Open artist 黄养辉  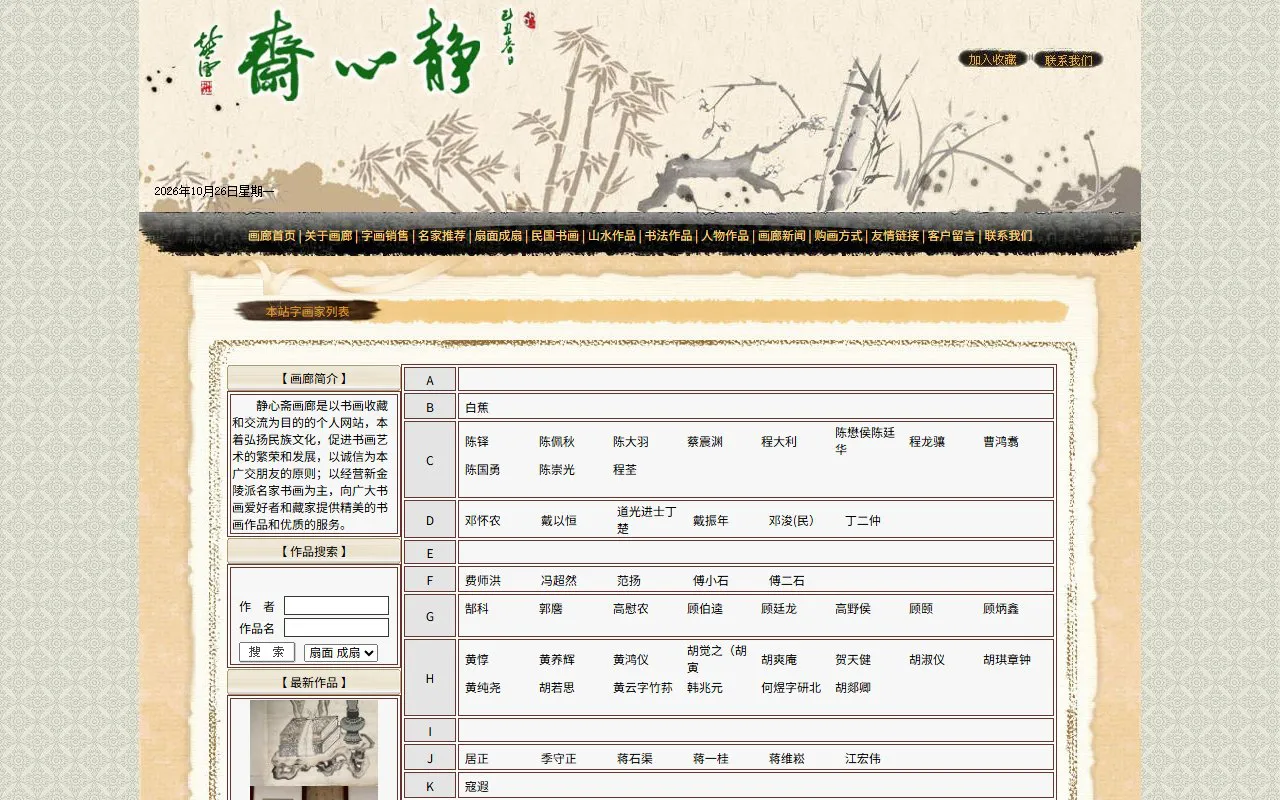click(x=557, y=660)
